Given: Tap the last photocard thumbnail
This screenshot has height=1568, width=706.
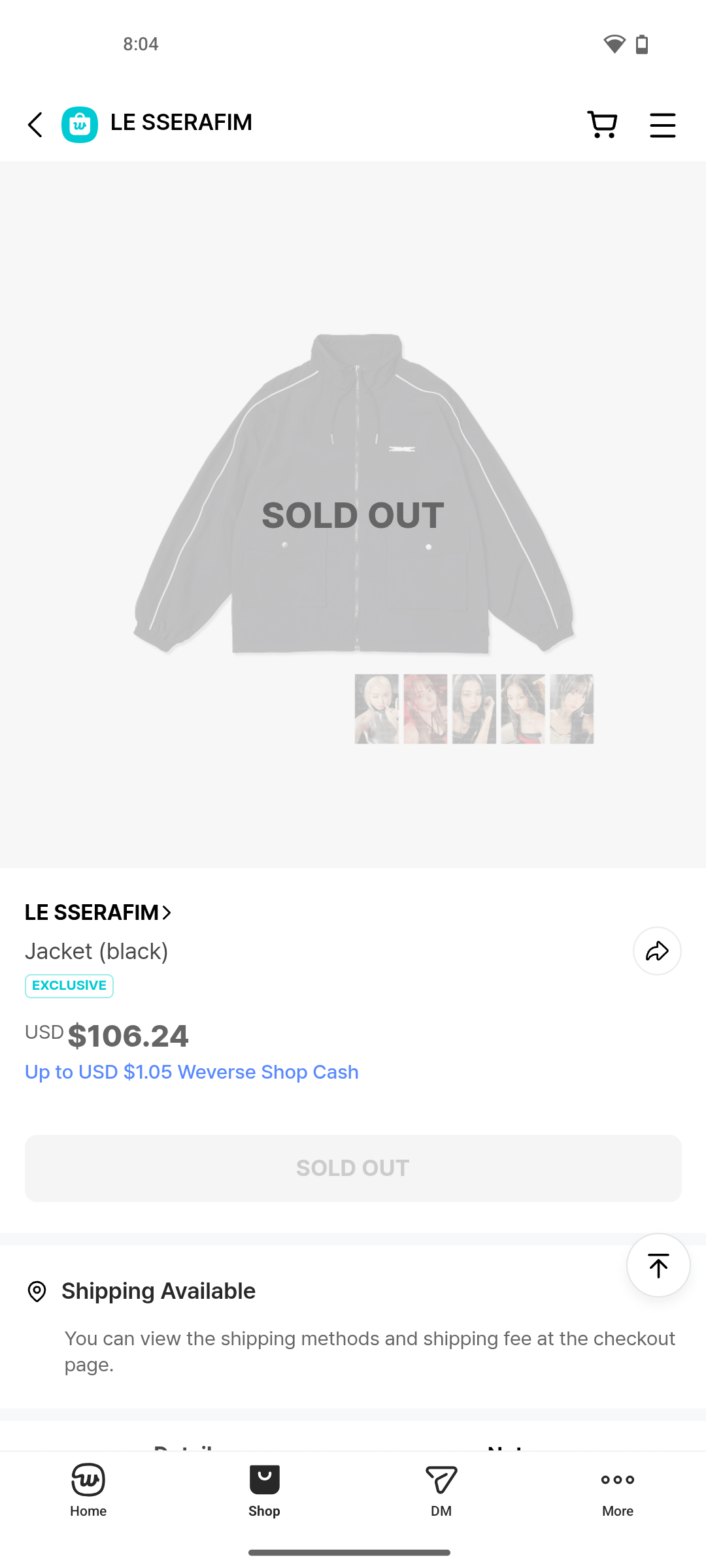Looking at the screenshot, I should click(571, 709).
